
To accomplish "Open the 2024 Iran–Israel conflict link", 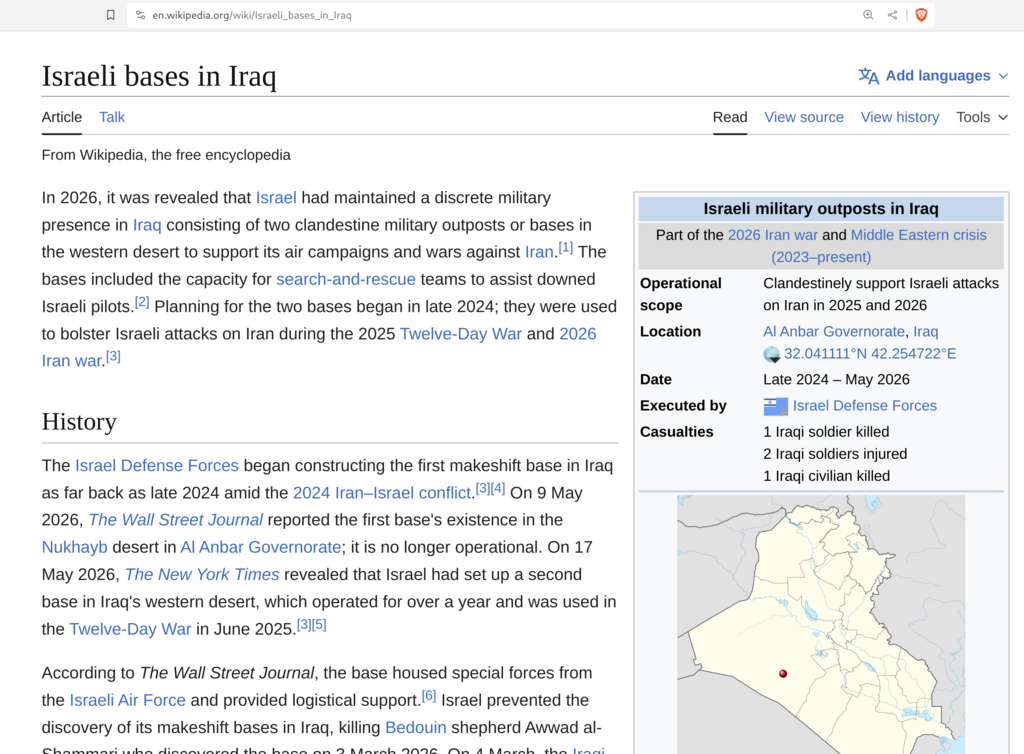I will [x=382, y=493].
